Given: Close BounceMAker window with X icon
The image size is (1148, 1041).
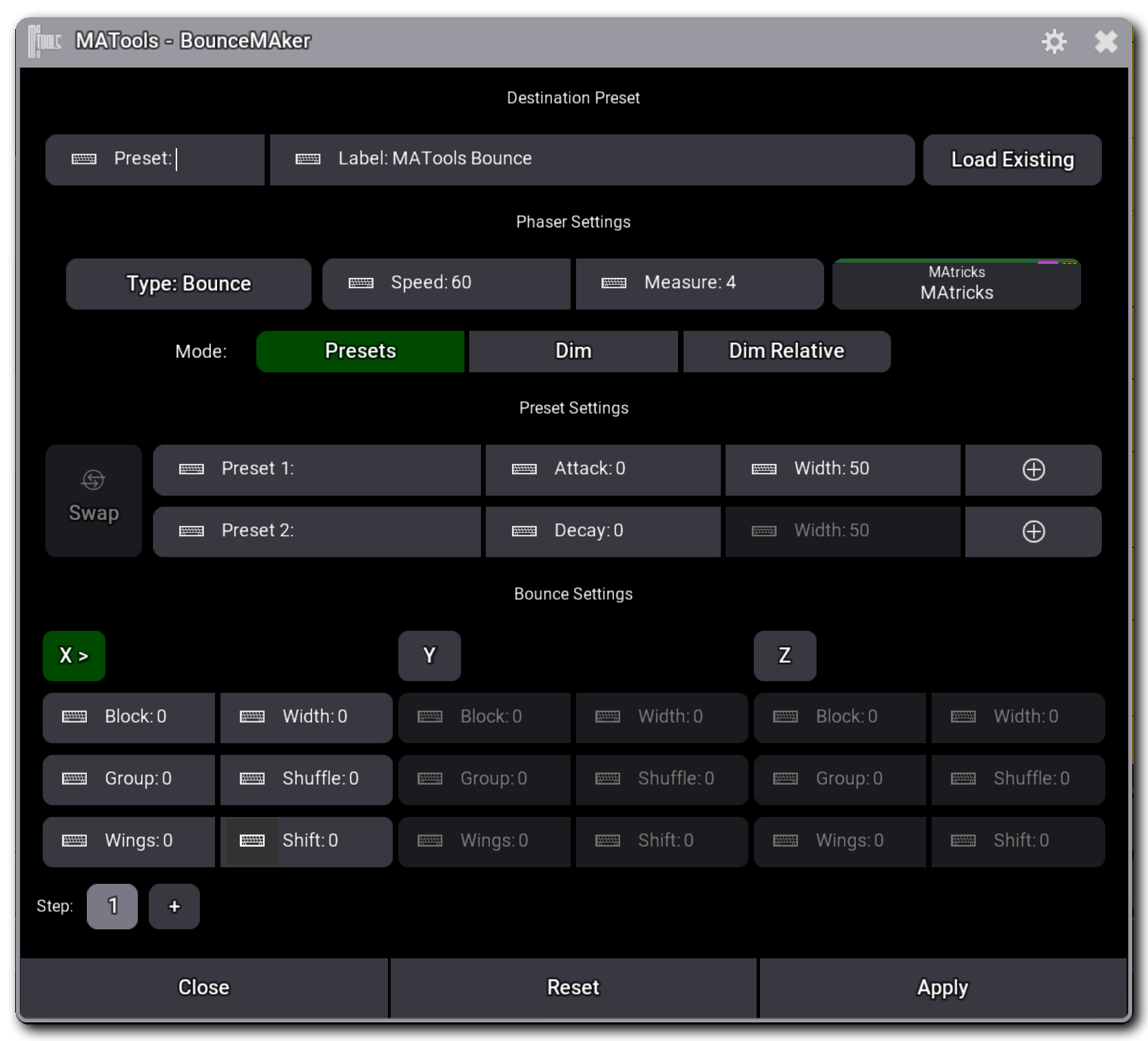Looking at the screenshot, I should pyautogui.click(x=1106, y=41).
